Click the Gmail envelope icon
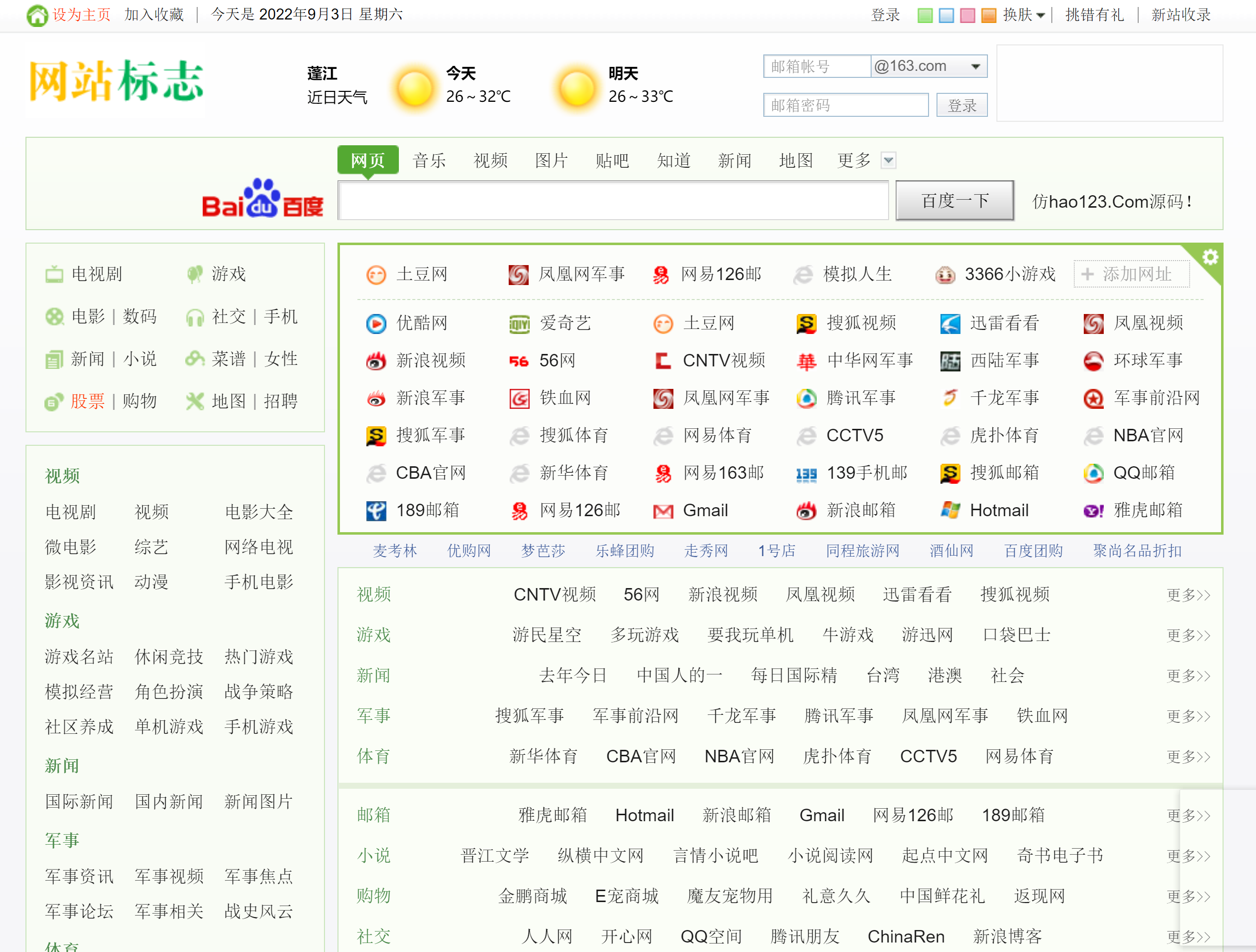The width and height of the screenshot is (1256, 952). point(662,511)
